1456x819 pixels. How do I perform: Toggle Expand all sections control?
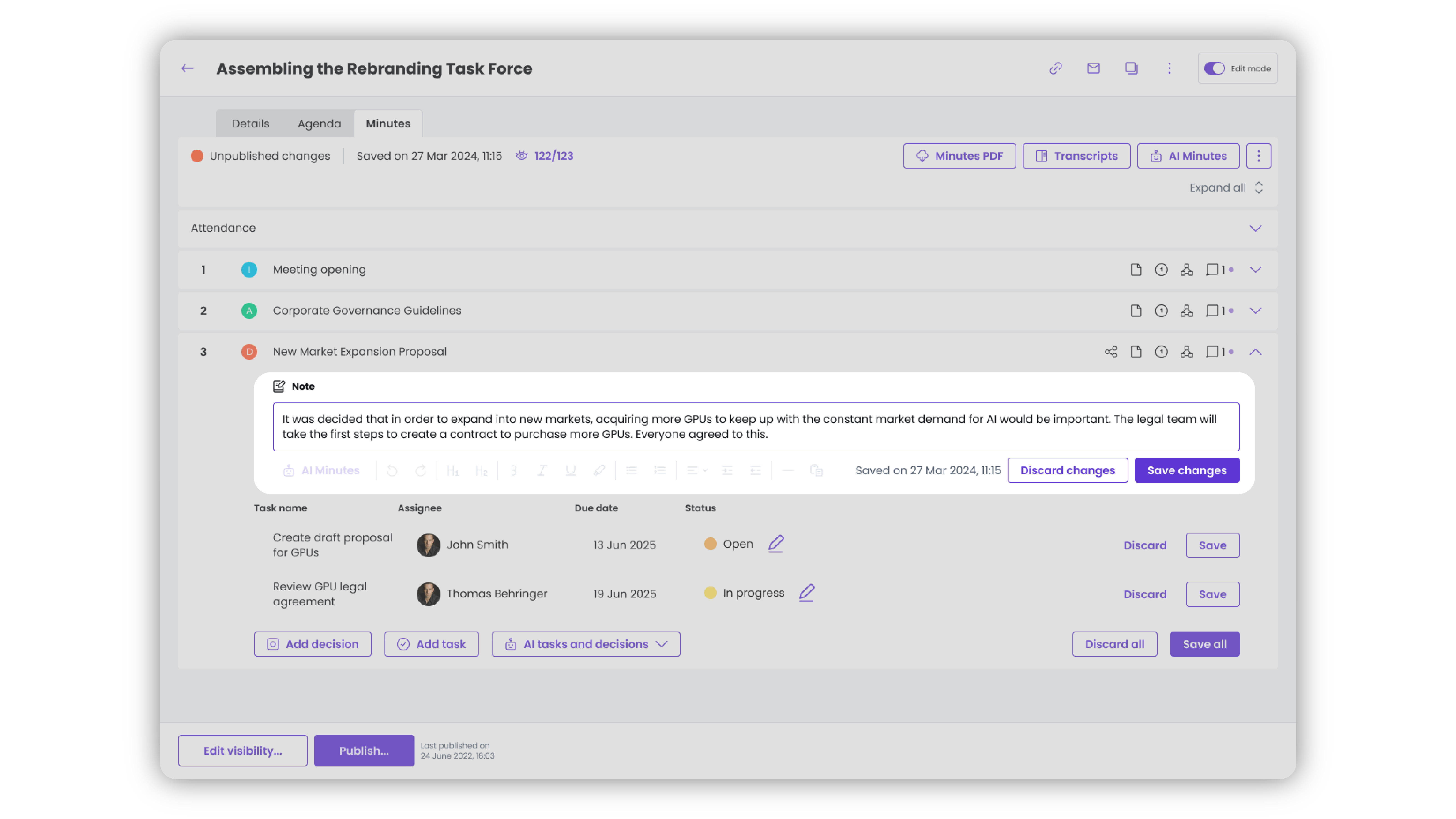tap(1225, 188)
